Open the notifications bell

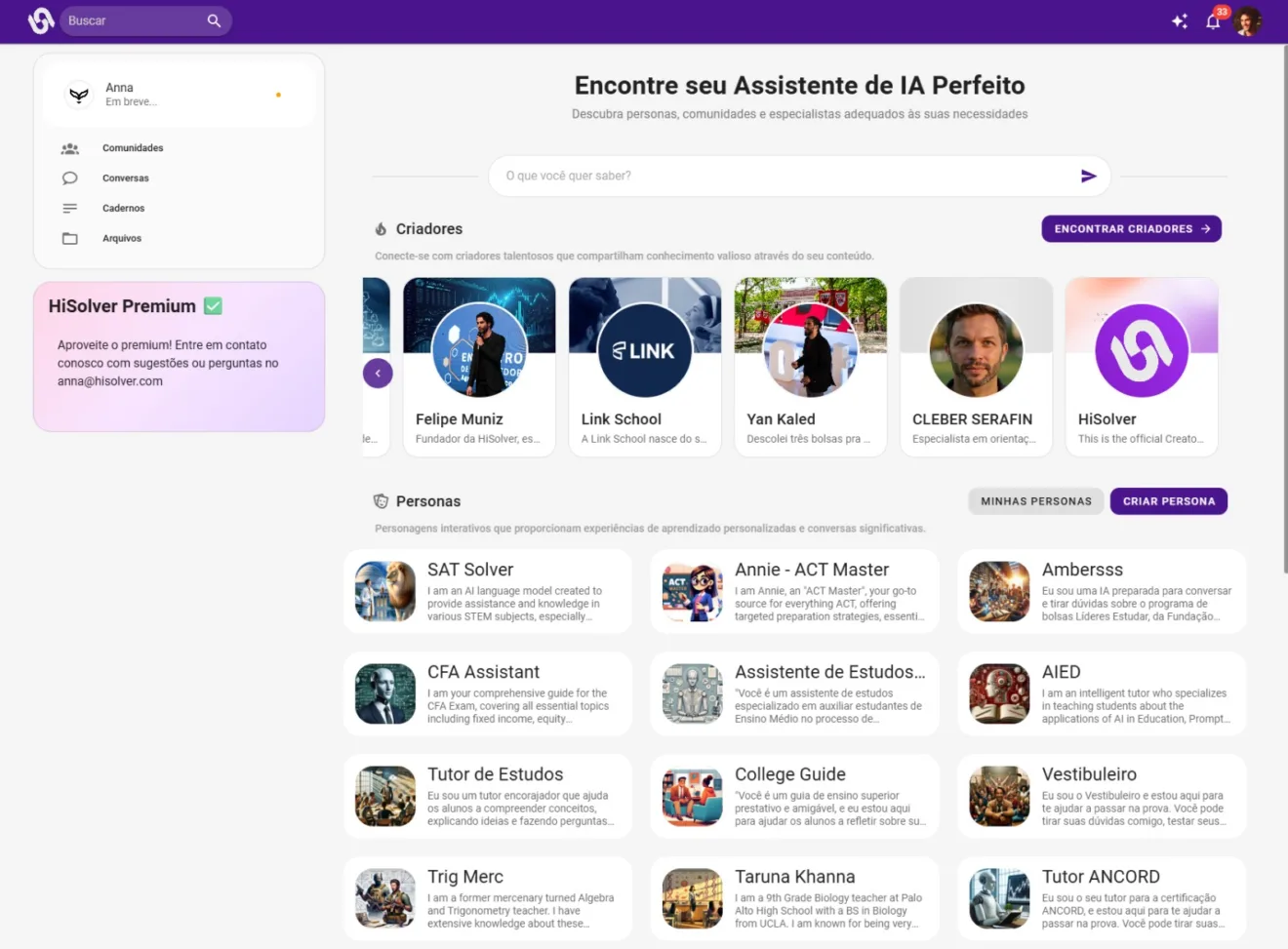(x=1213, y=20)
